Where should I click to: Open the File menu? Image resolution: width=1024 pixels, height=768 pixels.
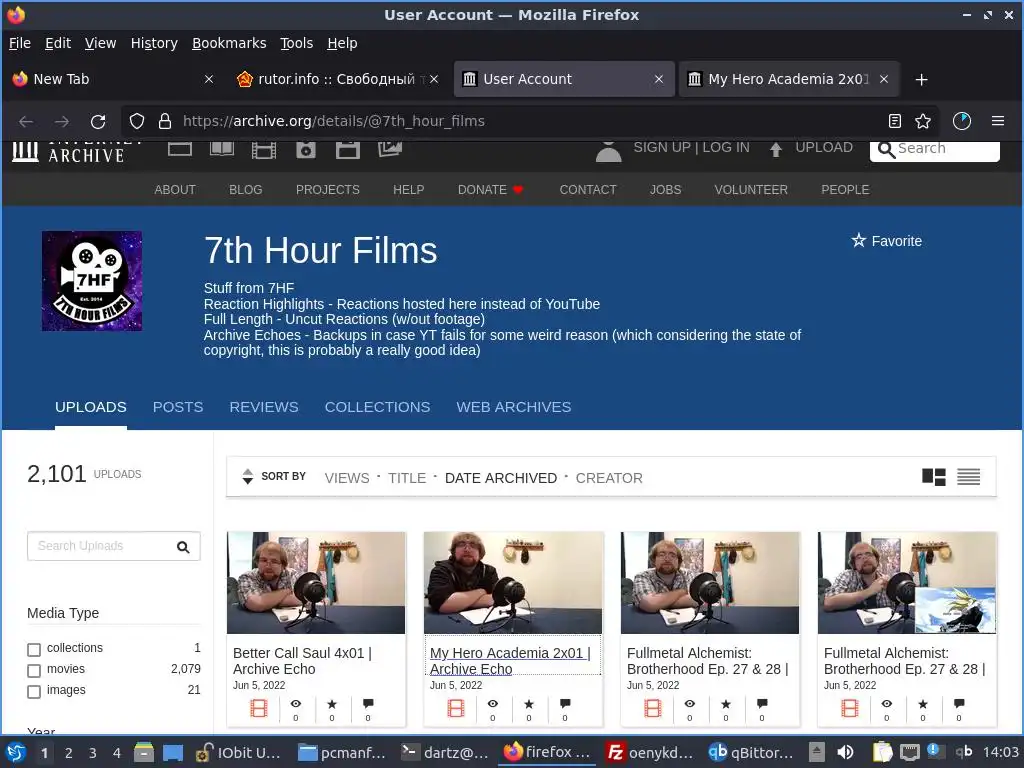(20, 43)
